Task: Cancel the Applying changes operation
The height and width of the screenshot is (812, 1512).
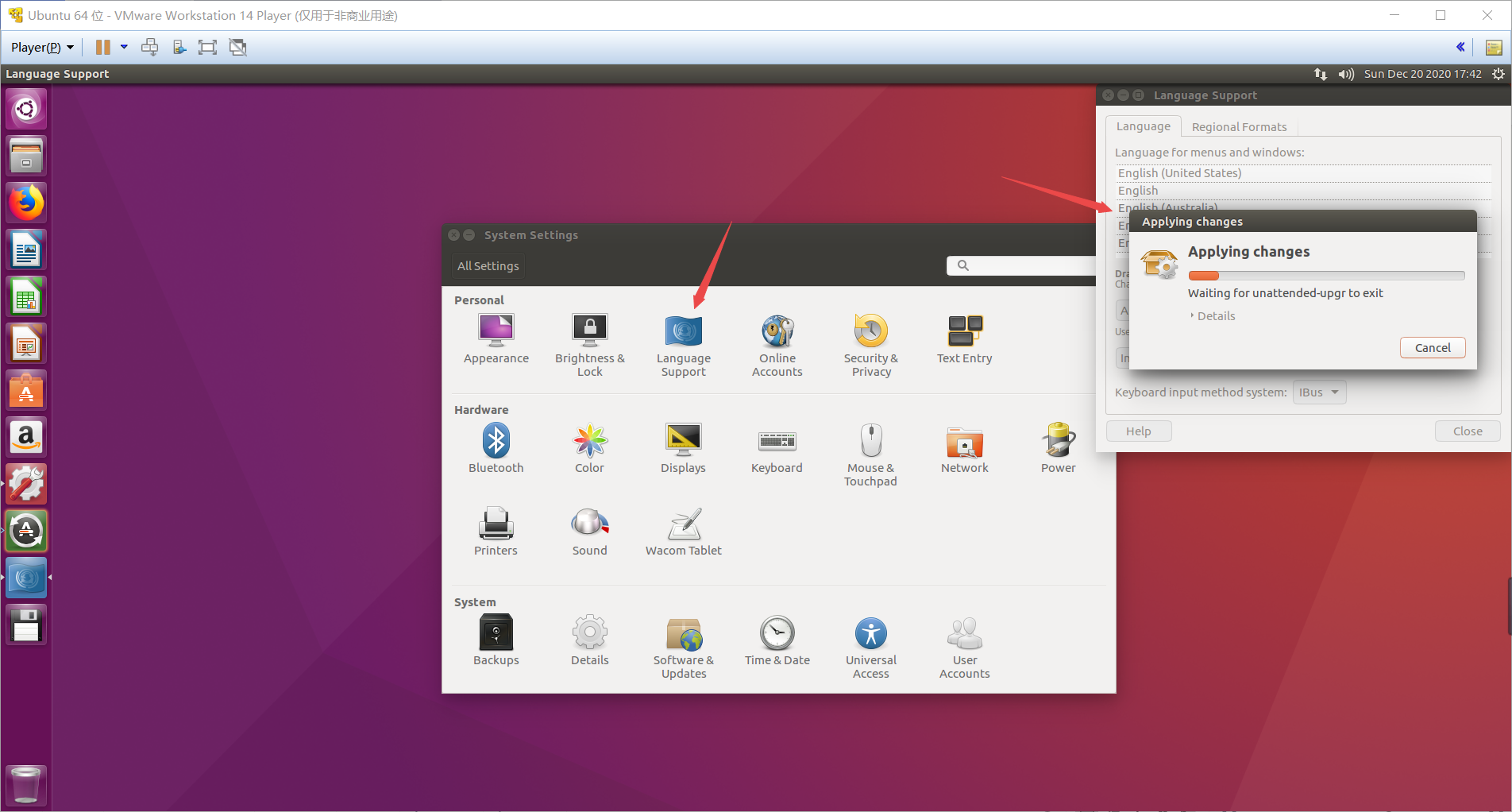Action: point(1433,348)
